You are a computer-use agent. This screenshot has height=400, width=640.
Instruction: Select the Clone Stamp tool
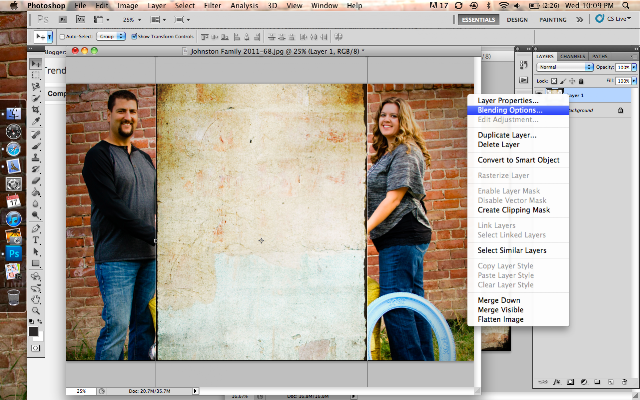(36, 158)
